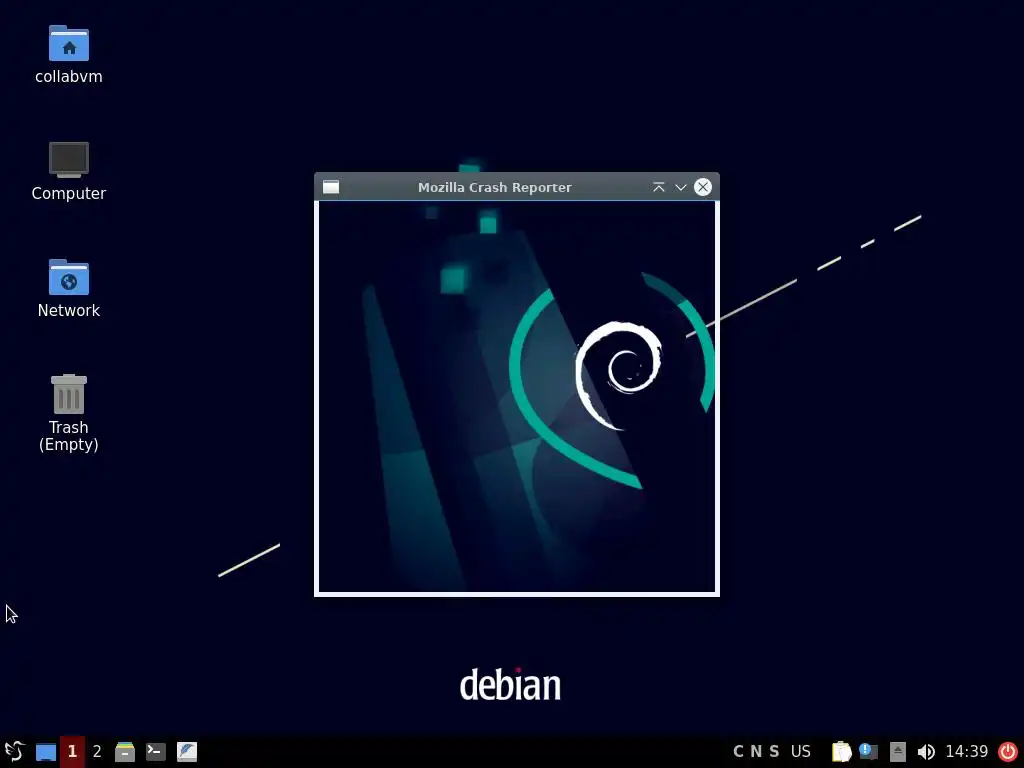Click the red power button icon

(x=1008, y=752)
